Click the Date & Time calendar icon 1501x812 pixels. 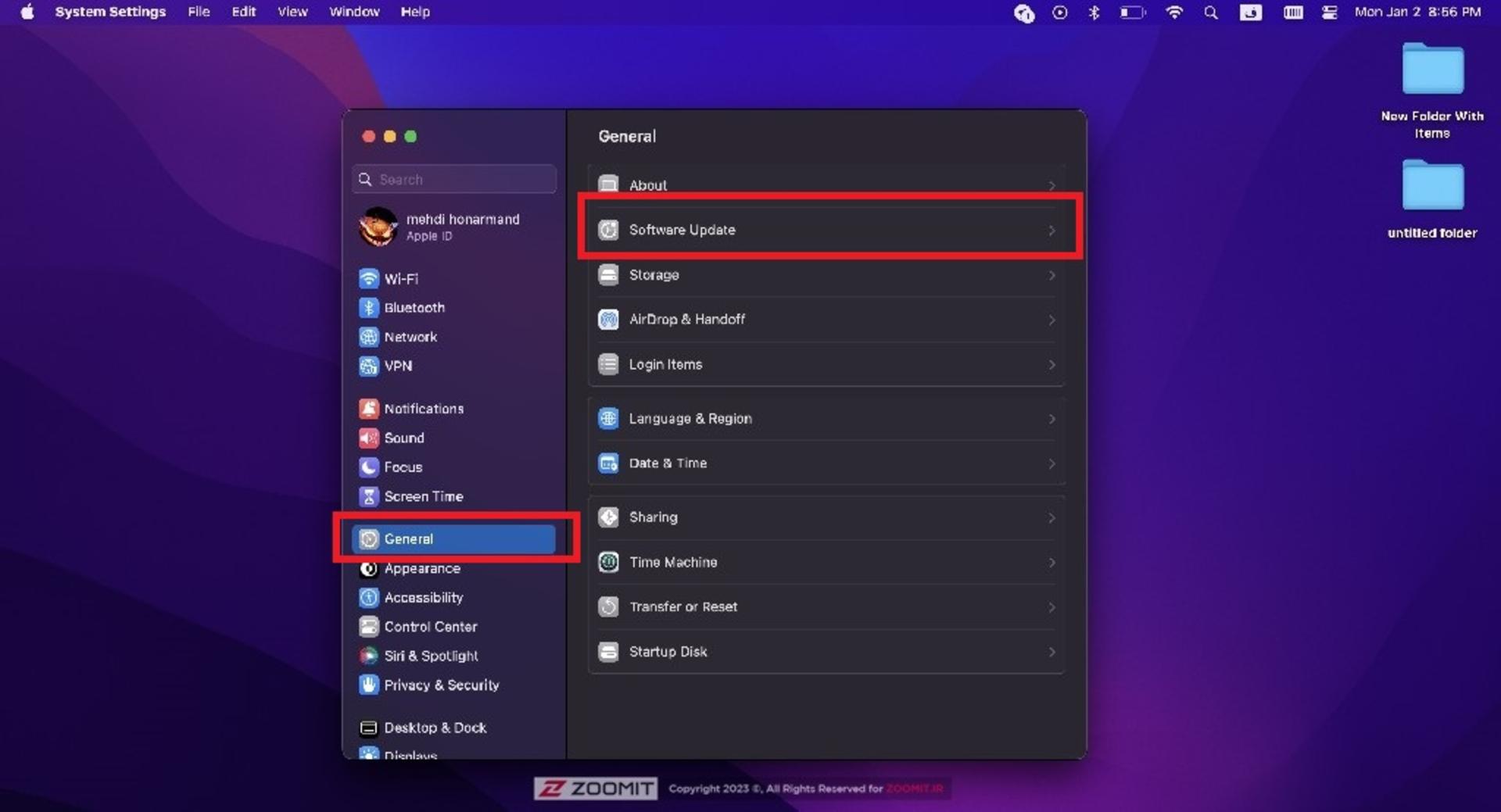coord(608,463)
